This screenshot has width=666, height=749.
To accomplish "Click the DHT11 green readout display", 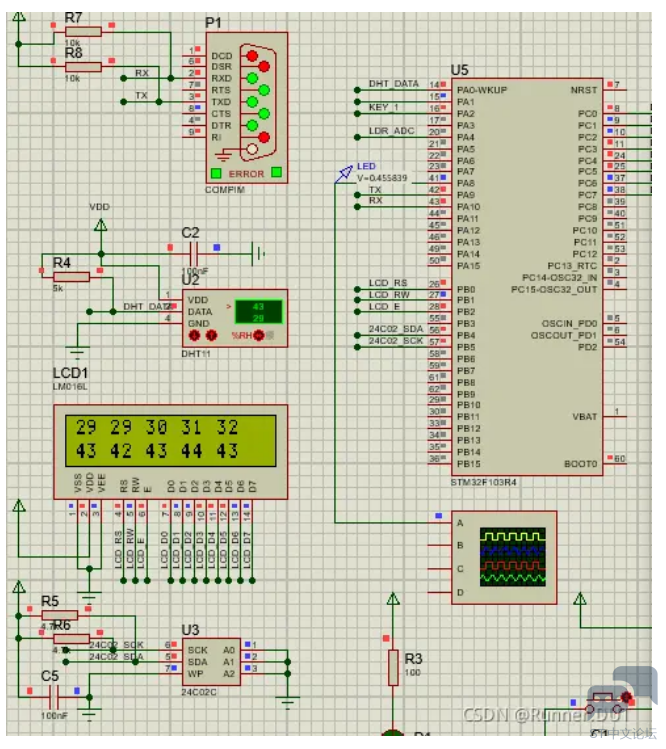I will (258, 312).
